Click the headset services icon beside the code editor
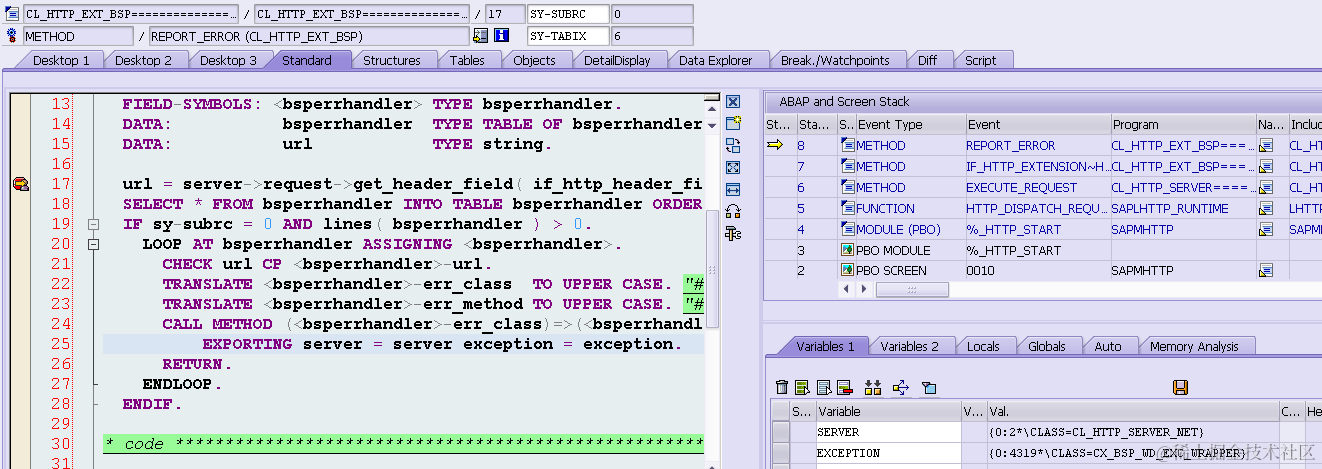The height and width of the screenshot is (469, 1322). (732, 212)
